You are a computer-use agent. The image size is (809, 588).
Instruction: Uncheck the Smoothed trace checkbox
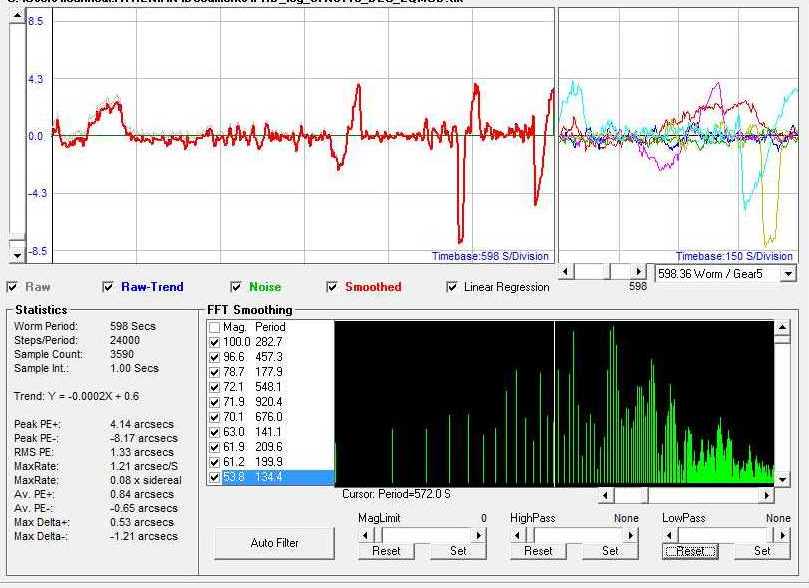pos(332,287)
